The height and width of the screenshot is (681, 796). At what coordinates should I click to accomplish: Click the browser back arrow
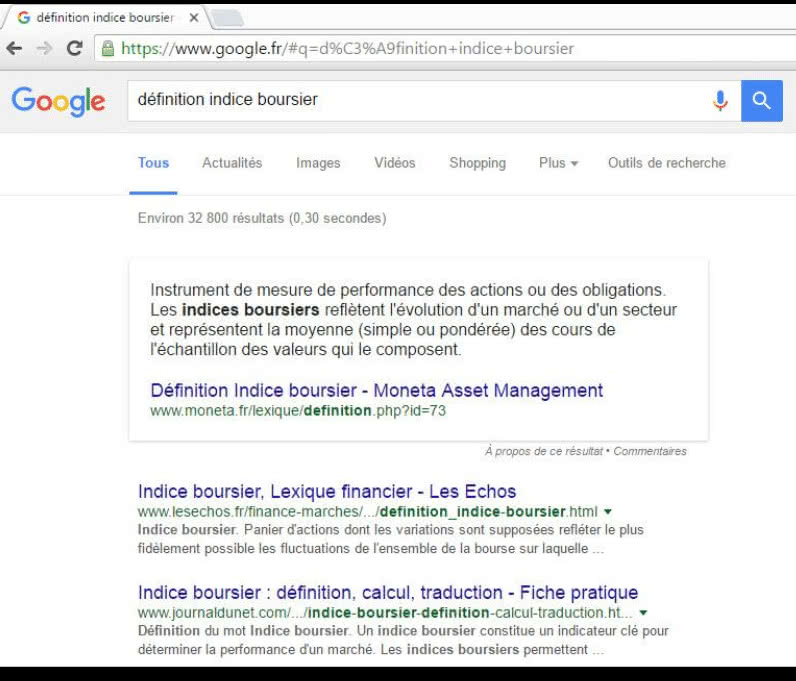pos(14,48)
